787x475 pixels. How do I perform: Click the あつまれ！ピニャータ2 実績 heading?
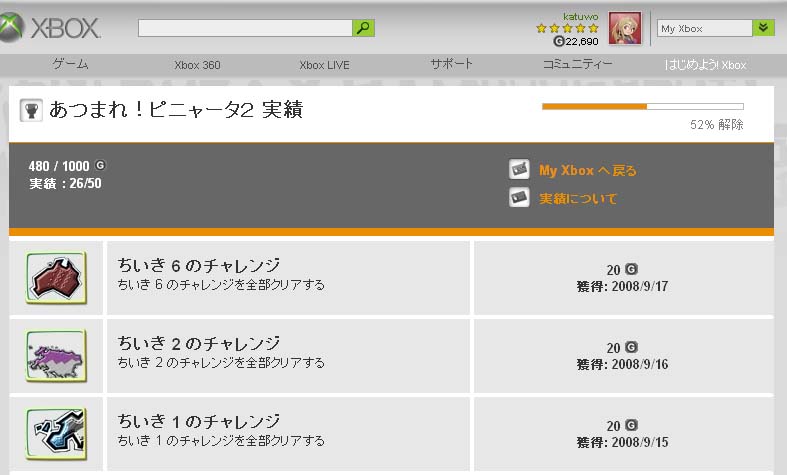[x=176, y=109]
